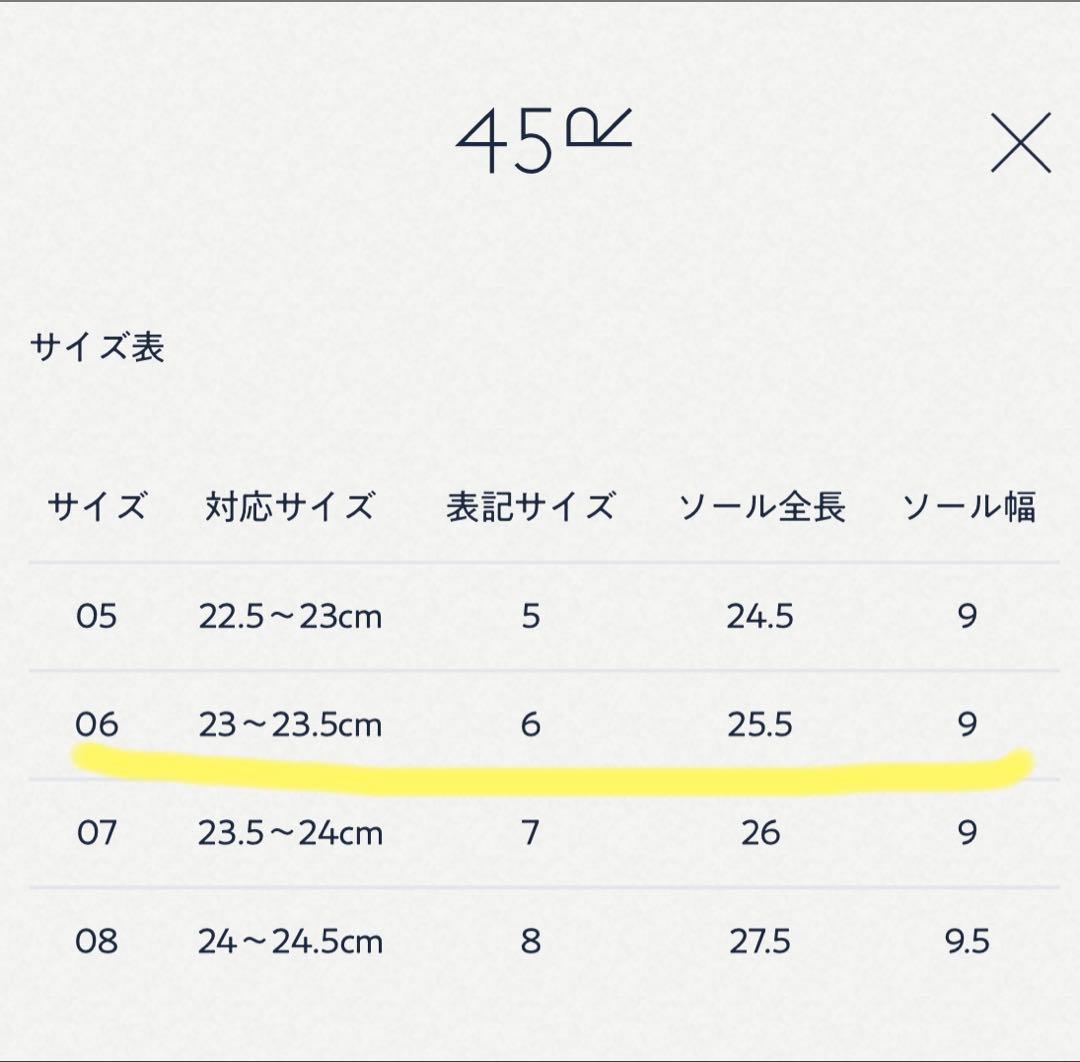Select the 対応サイズ column header

[290, 507]
